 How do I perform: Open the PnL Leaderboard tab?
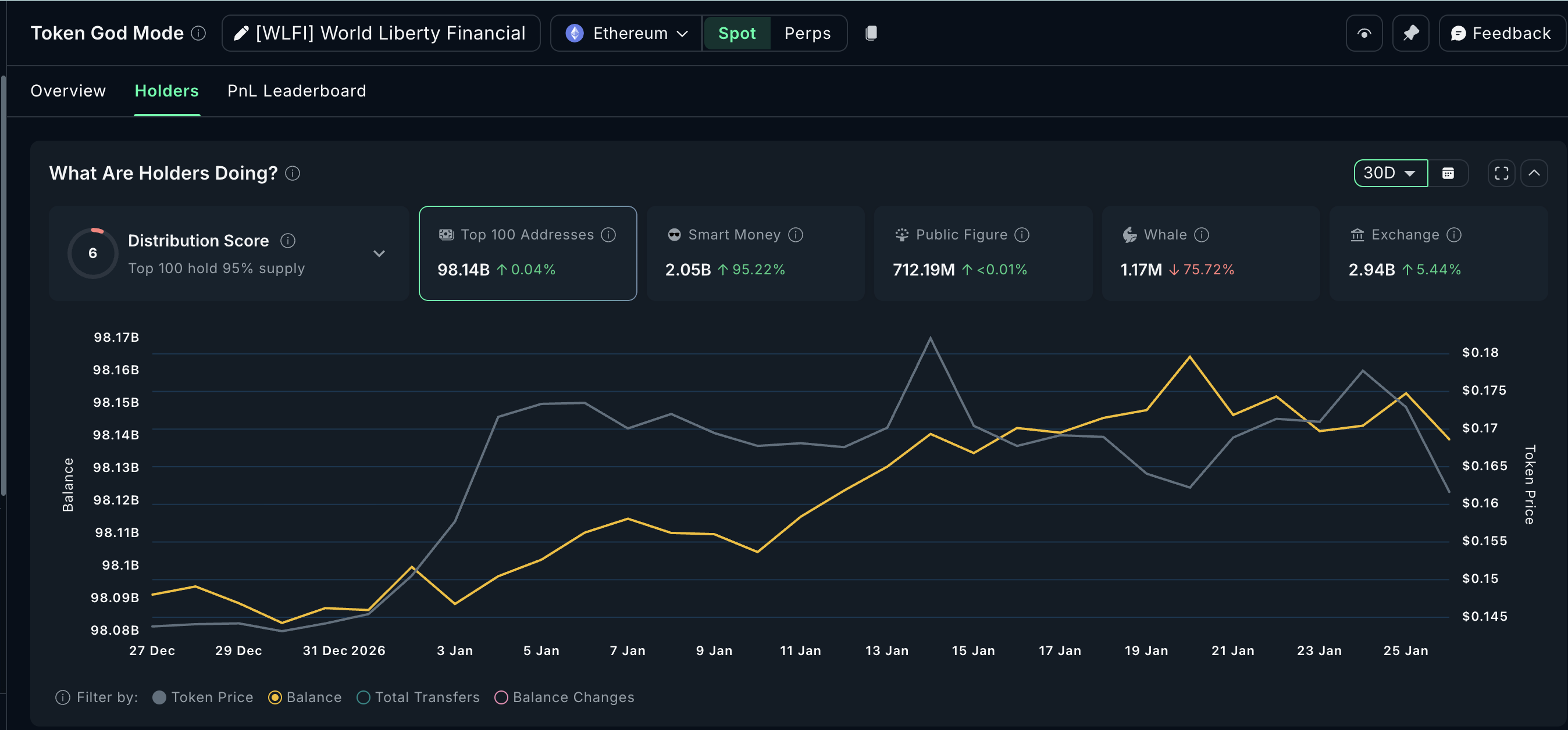(297, 91)
